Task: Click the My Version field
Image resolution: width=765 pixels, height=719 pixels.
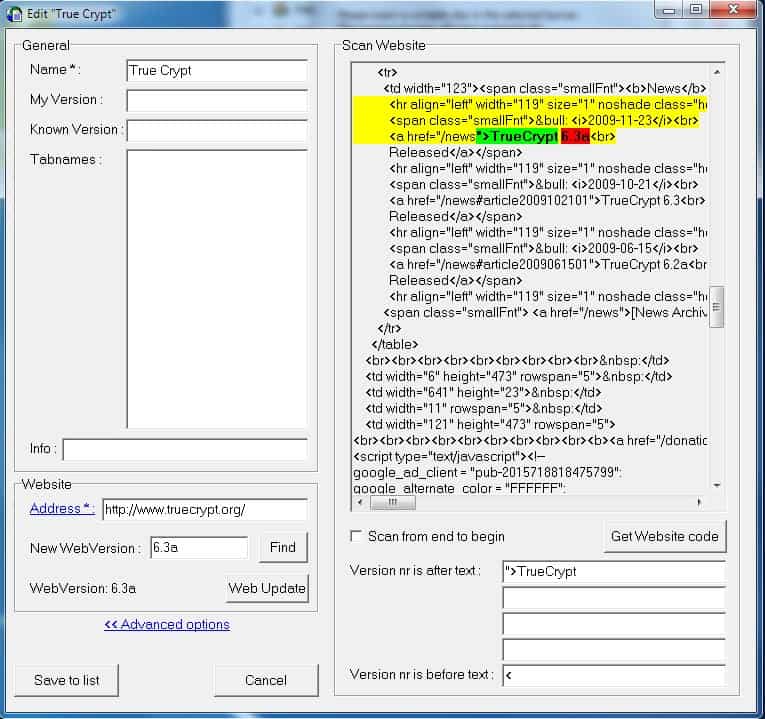Action: (x=217, y=101)
